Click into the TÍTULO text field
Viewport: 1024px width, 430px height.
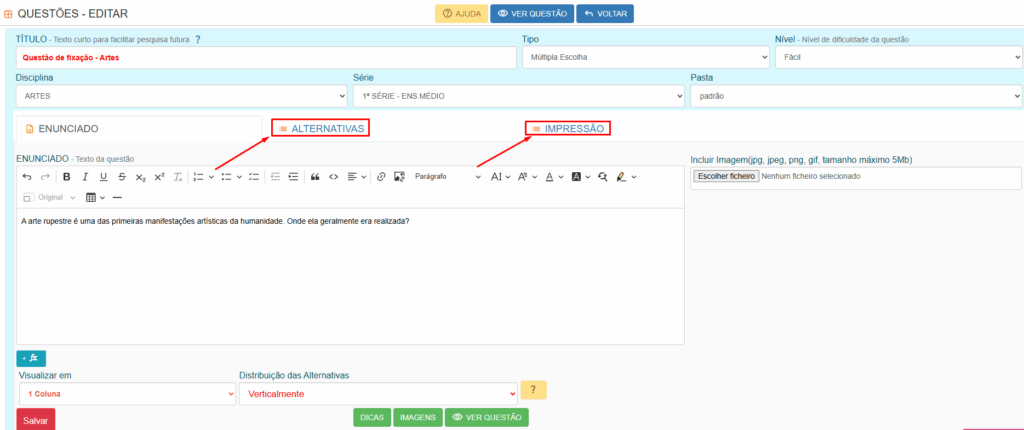point(266,58)
